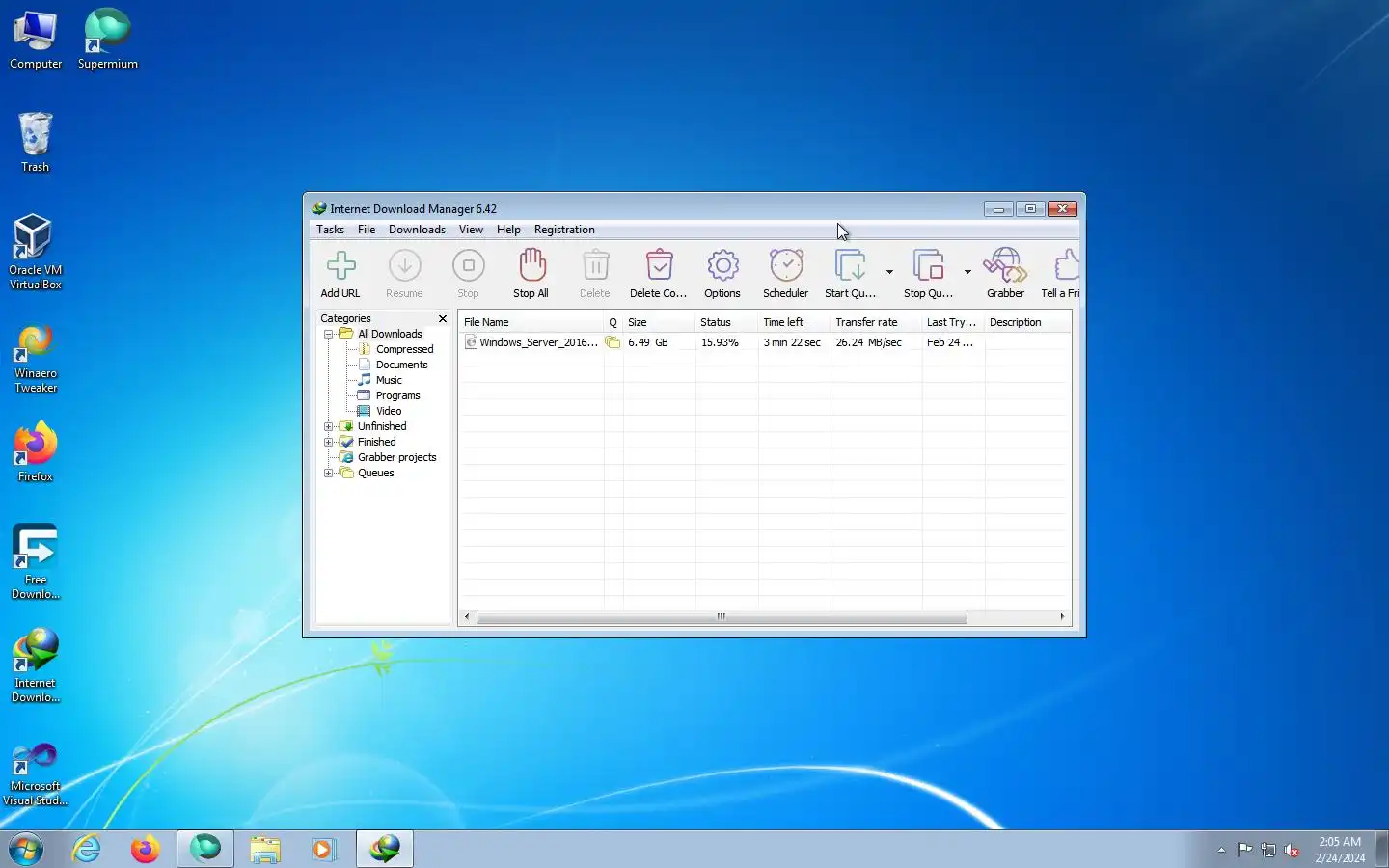
Task: Expand the Unfinished tree node
Action: (329, 426)
